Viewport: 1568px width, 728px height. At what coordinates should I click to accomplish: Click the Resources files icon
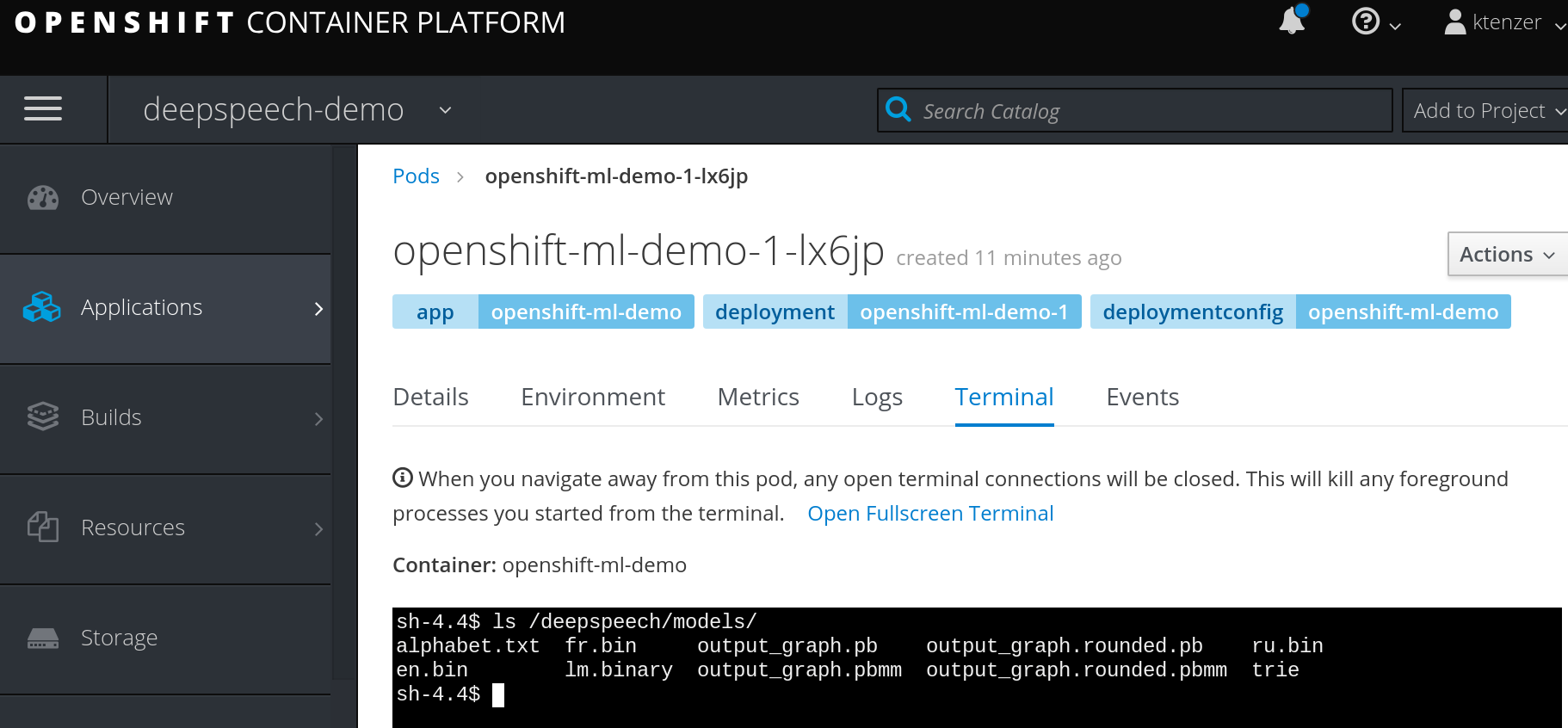coord(43,527)
